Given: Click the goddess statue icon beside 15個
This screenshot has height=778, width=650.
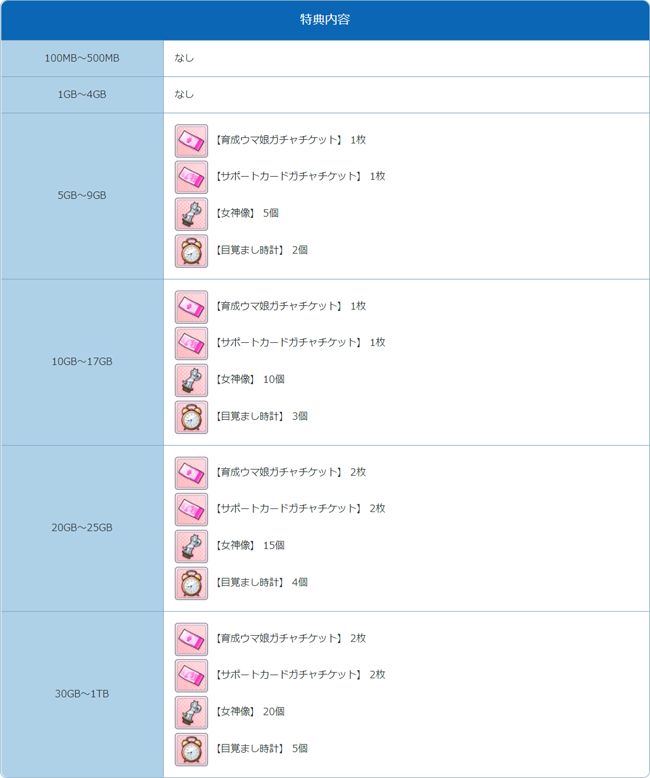Looking at the screenshot, I should [191, 546].
